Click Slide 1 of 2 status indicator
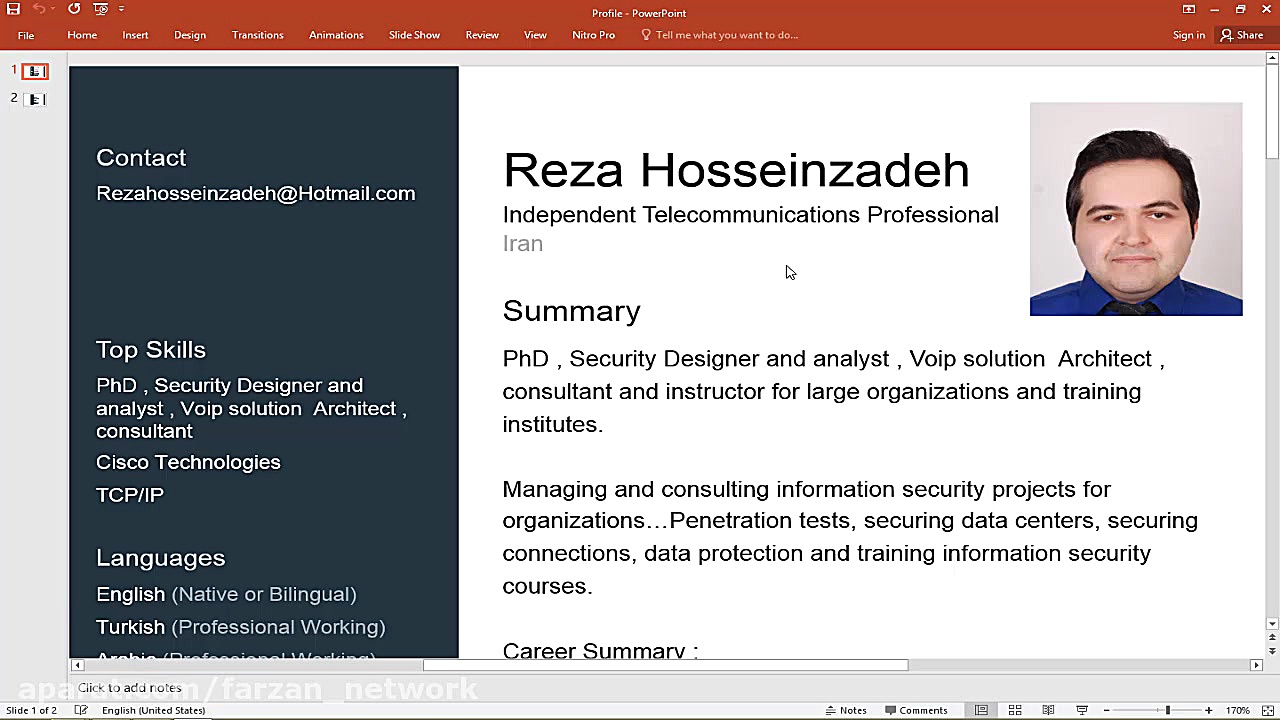The width and height of the screenshot is (1280, 720). (31, 710)
